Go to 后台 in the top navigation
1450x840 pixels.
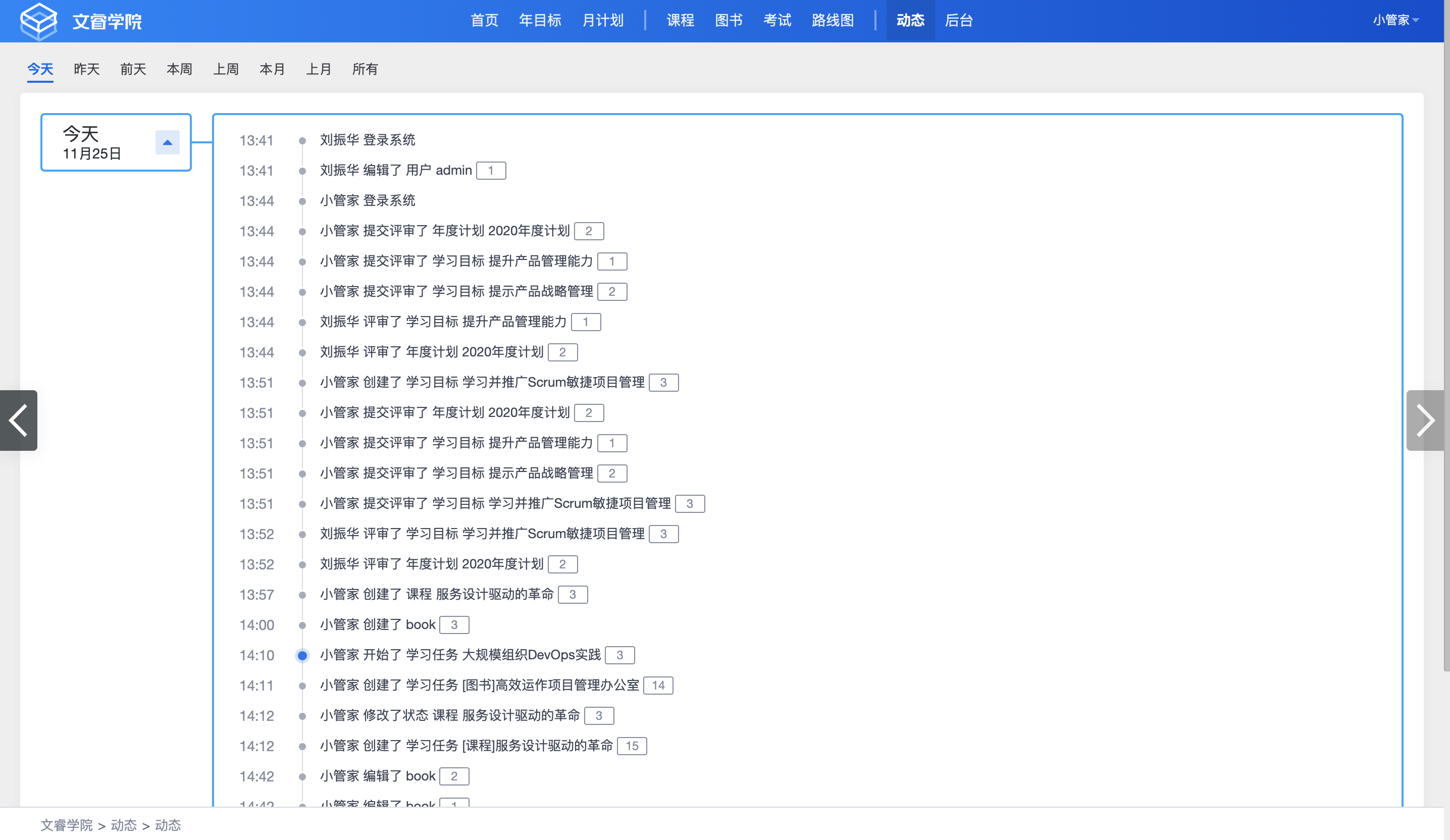(959, 20)
